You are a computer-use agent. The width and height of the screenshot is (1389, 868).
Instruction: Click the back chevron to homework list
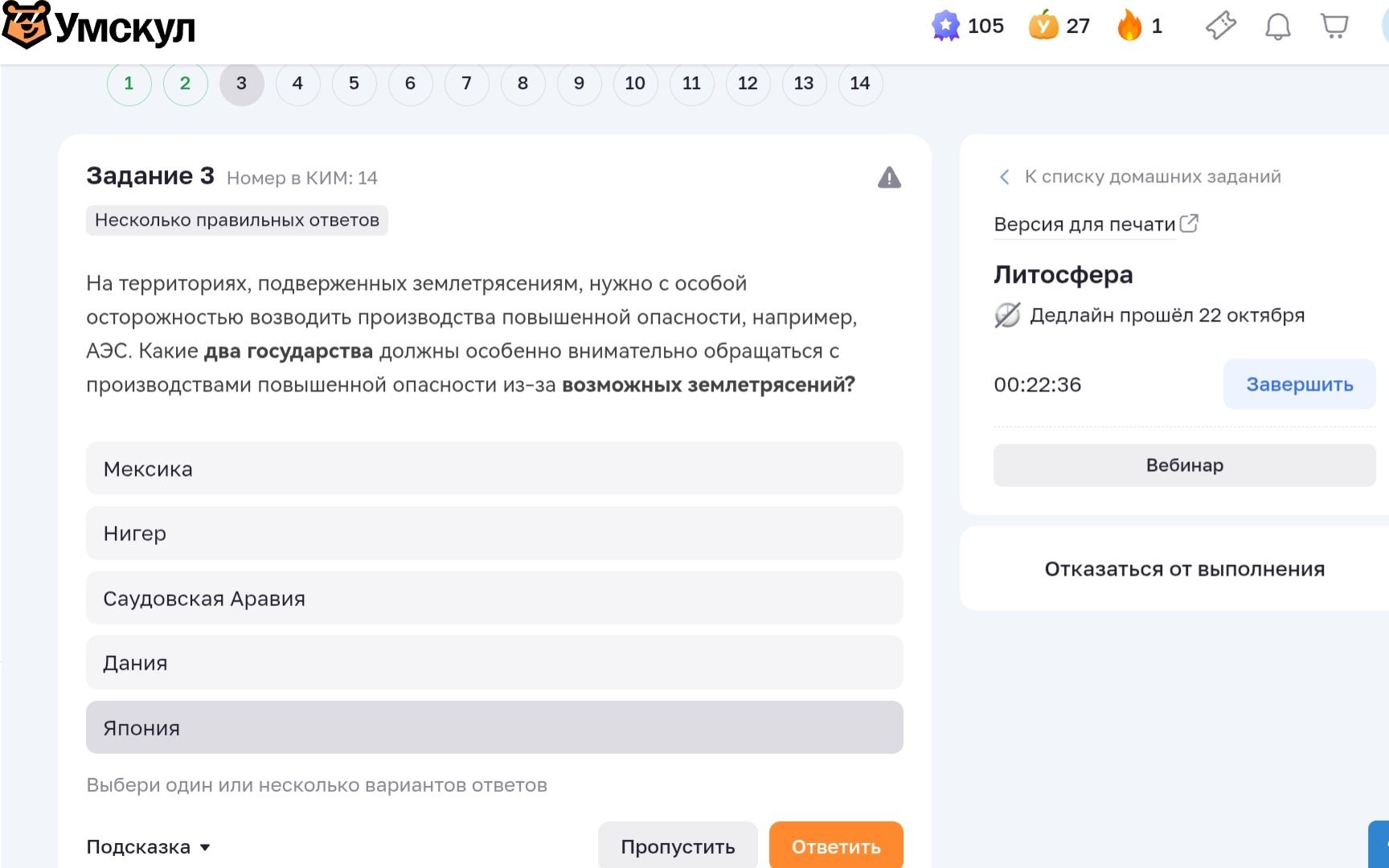click(x=1004, y=177)
